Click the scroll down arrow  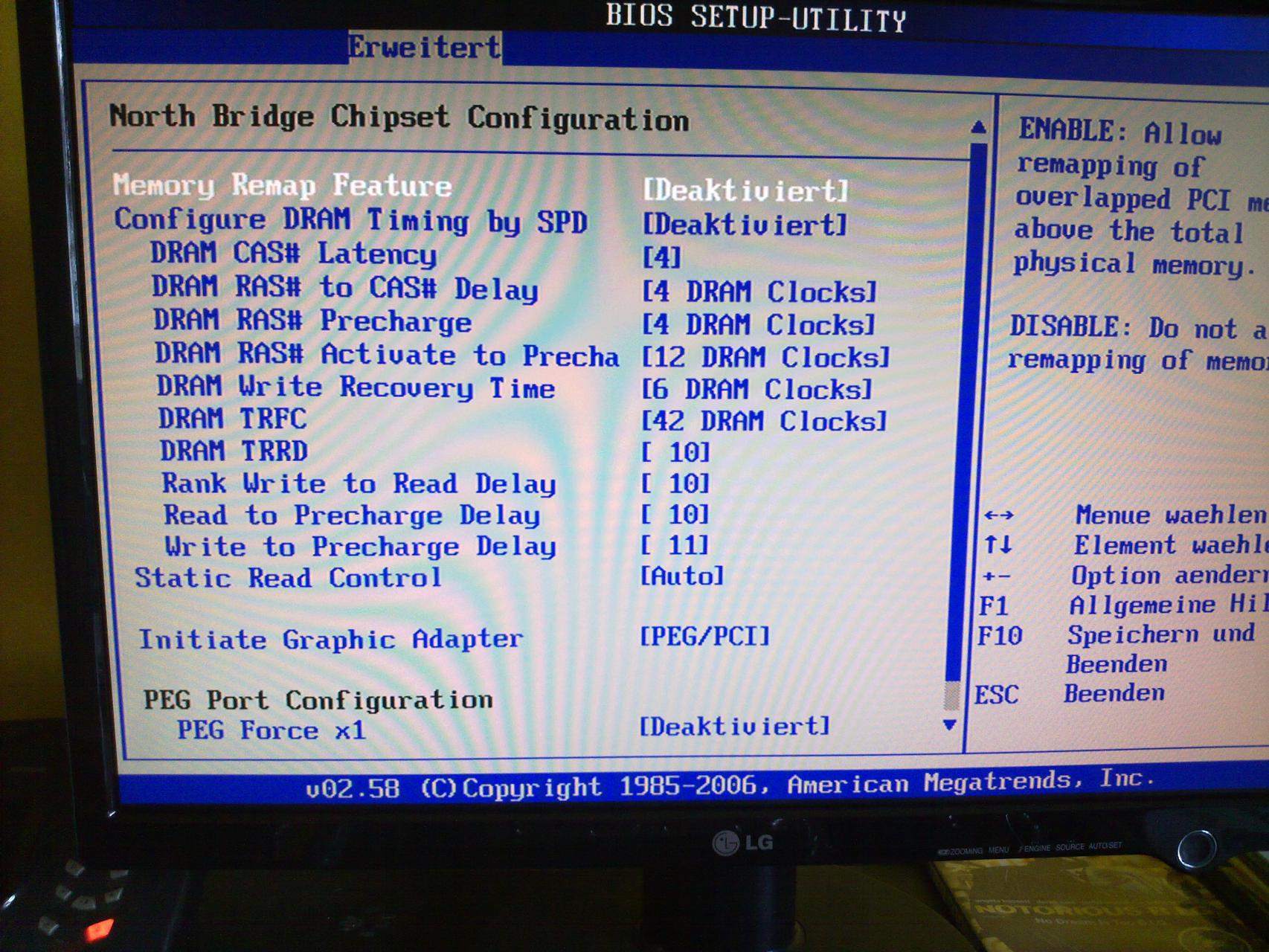tap(950, 725)
